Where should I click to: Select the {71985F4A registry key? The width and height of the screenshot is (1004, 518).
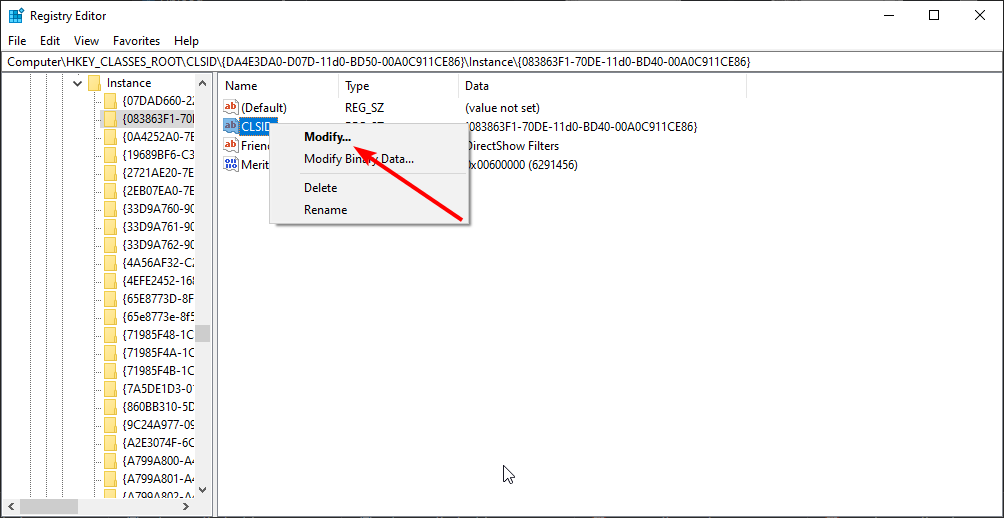(158, 352)
